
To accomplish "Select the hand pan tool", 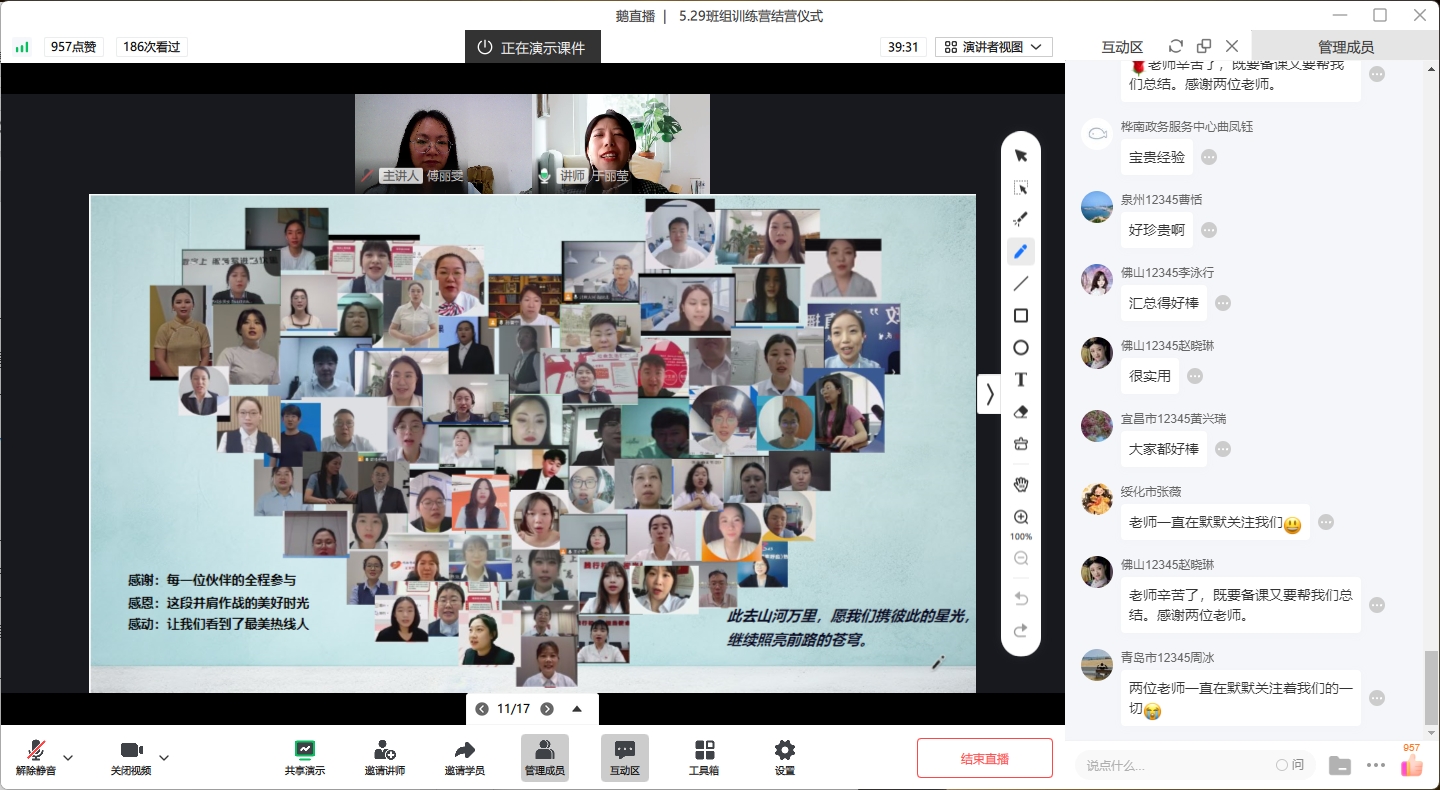I will [1021, 485].
